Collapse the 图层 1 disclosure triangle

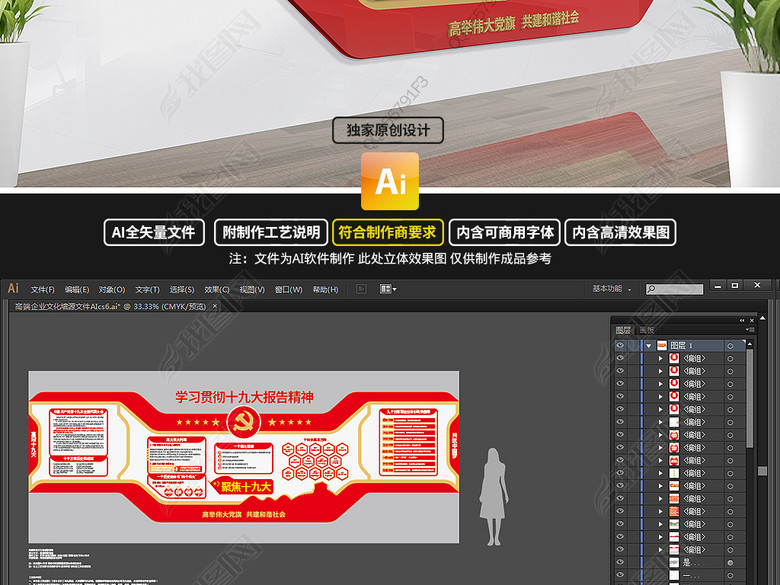[649, 345]
